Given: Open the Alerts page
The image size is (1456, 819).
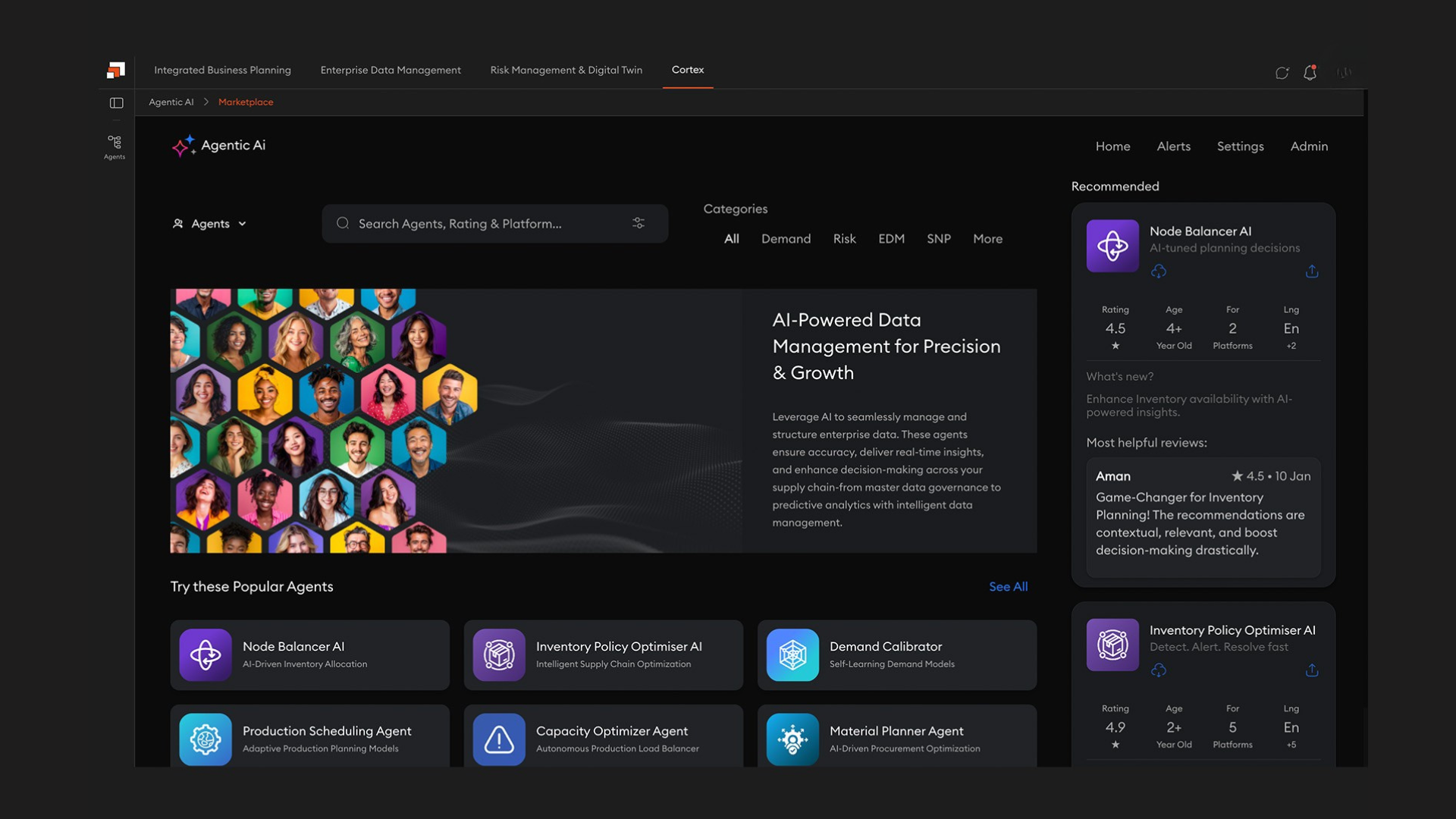Looking at the screenshot, I should click(1173, 146).
